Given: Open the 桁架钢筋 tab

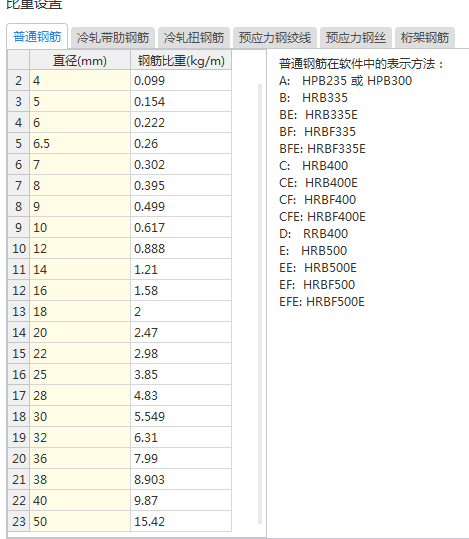Looking at the screenshot, I should [x=425, y=37].
